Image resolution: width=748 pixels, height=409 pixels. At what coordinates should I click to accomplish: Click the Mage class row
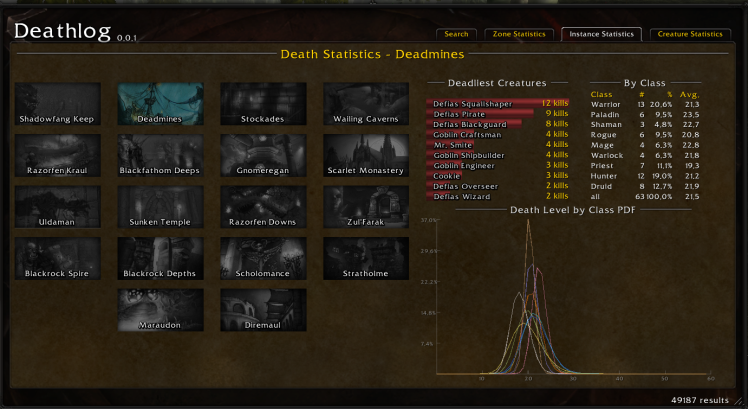pos(645,145)
